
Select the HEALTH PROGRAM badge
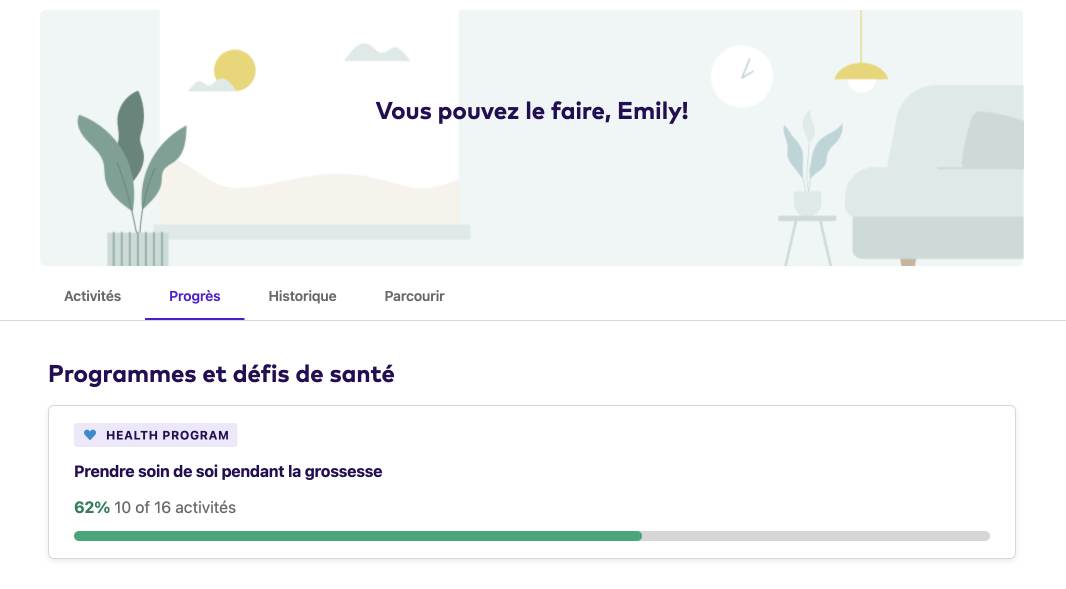point(155,434)
